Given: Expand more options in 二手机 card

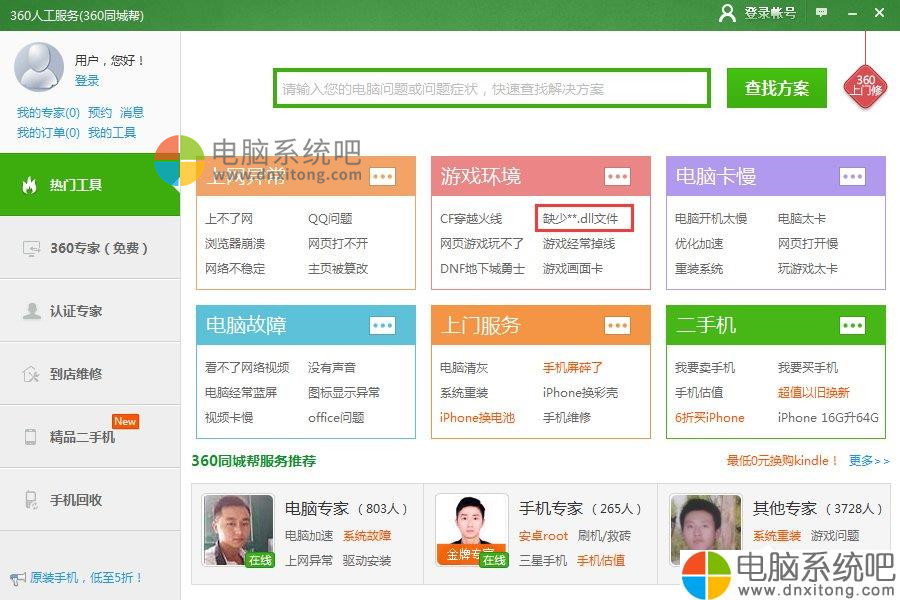Looking at the screenshot, I should click(852, 326).
